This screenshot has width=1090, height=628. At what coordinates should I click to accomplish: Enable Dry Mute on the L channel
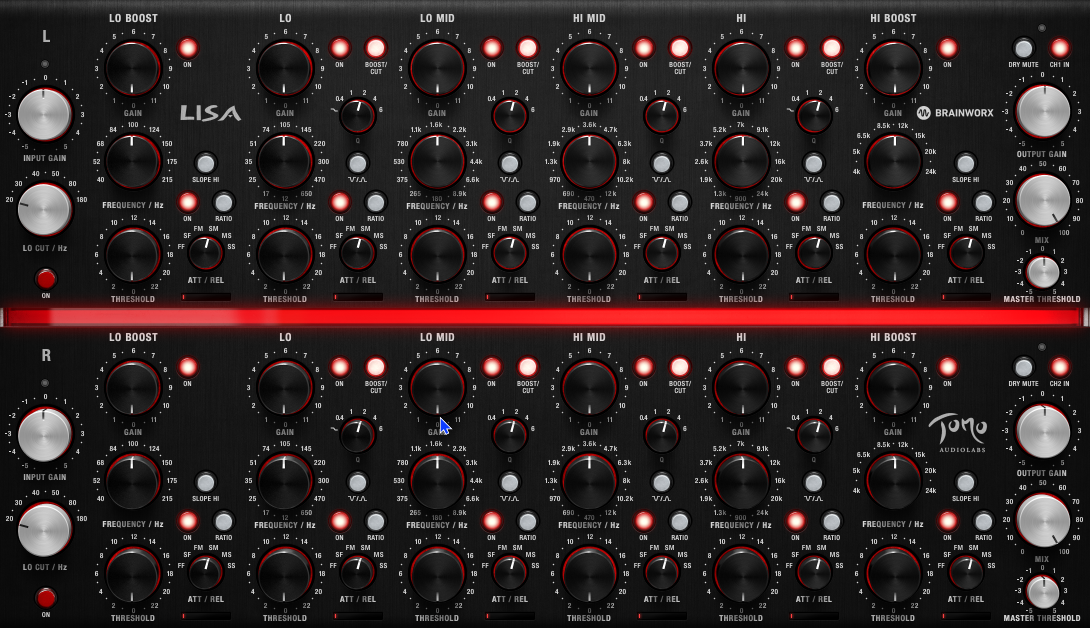[x=1023, y=49]
